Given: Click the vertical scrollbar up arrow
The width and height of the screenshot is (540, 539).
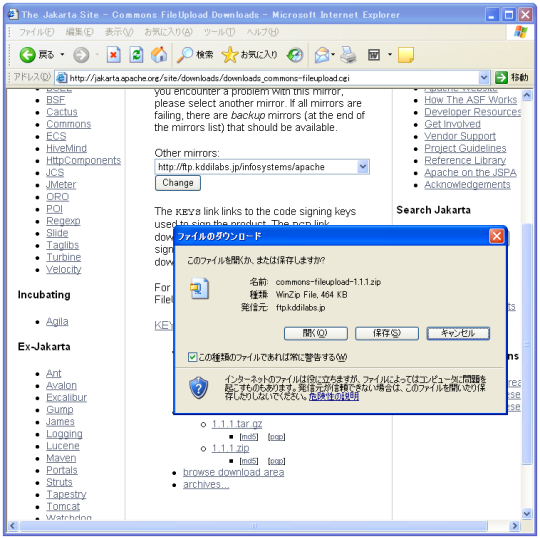Looking at the screenshot, I should [527, 95].
